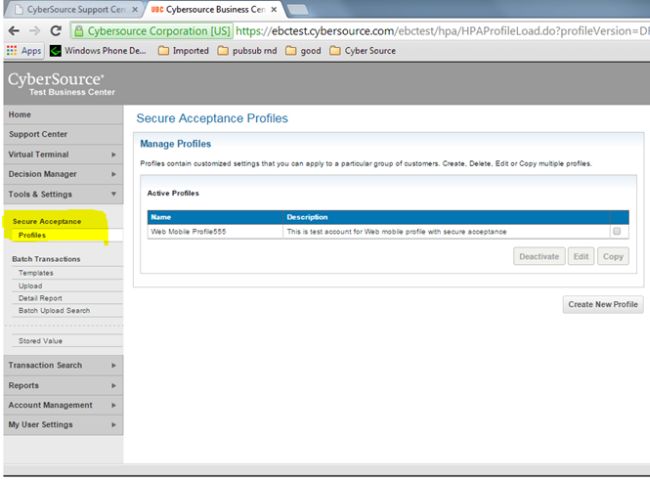Click Secure Acceptance Profiles page title
This screenshot has width=650, height=481.
tap(212, 118)
